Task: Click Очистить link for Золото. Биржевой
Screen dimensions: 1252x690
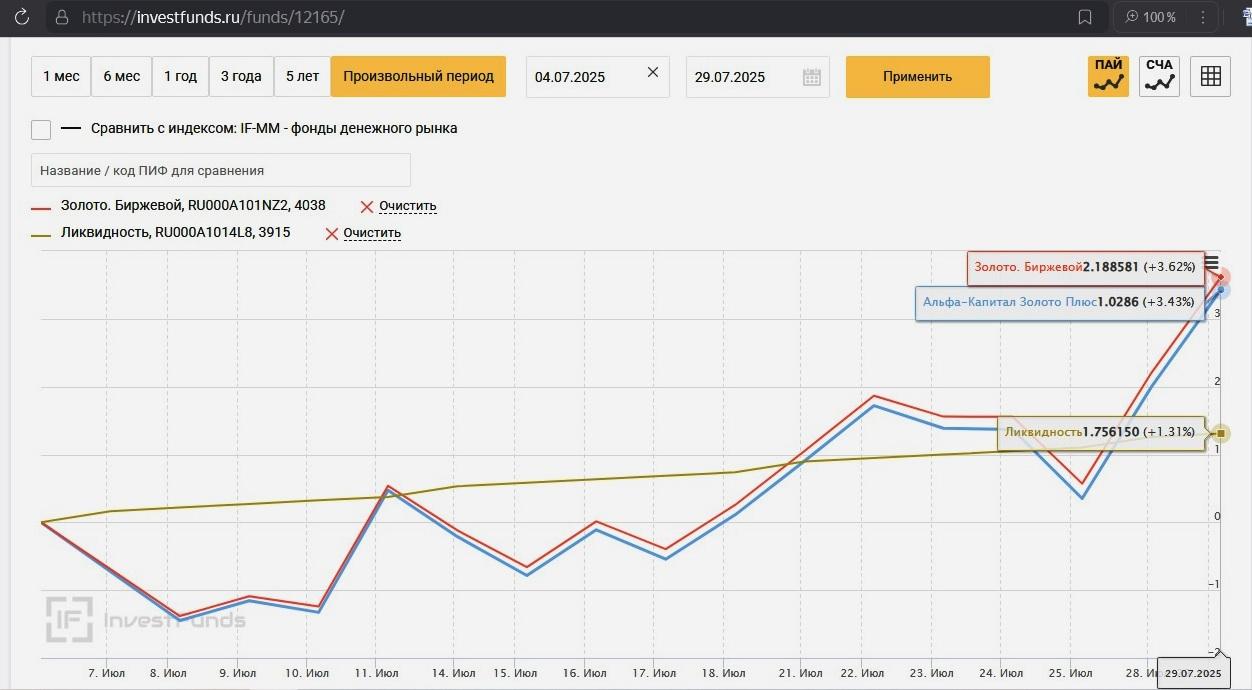Action: tap(408, 207)
